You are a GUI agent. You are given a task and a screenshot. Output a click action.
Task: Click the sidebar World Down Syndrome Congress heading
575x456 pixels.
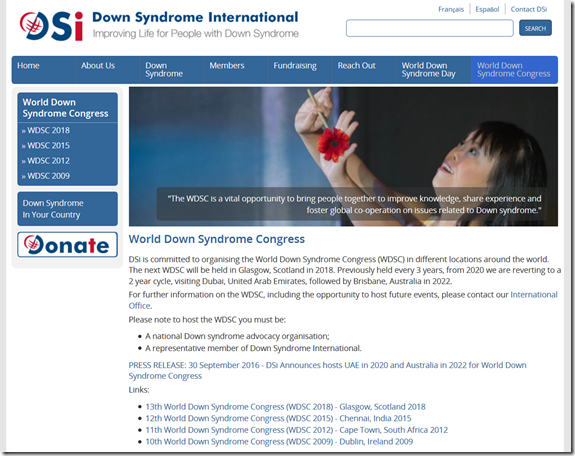[x=66, y=108]
